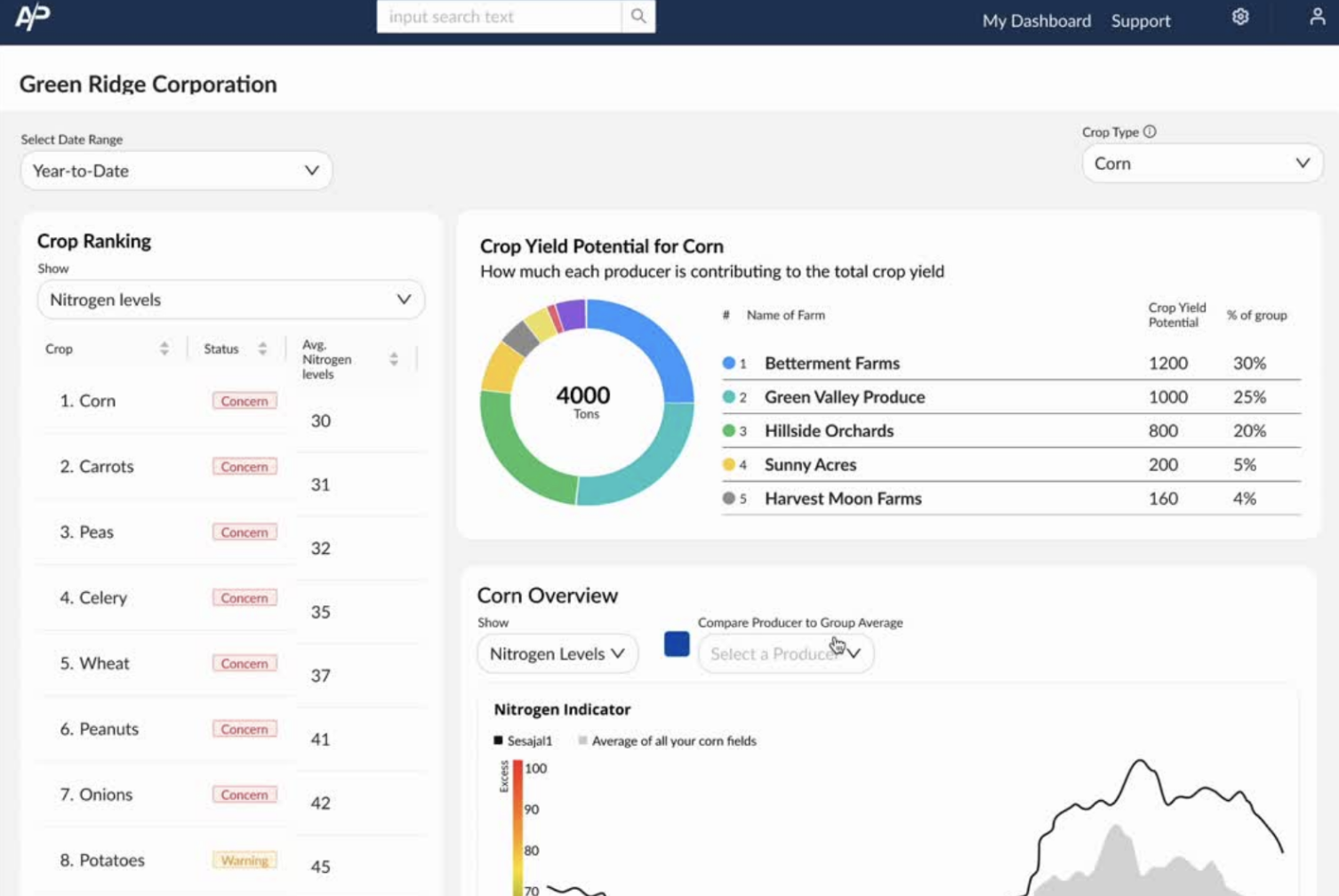This screenshot has height=896, width=1339.
Task: Open Crop Ranking Nitrogen levels dropdown
Action: (x=230, y=300)
